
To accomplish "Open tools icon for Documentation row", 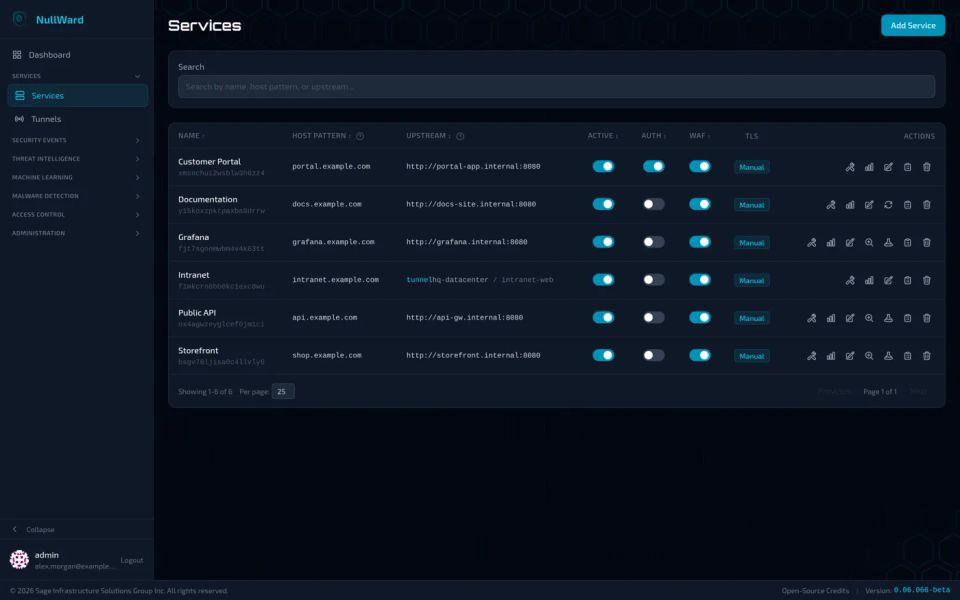I will (x=831, y=205).
